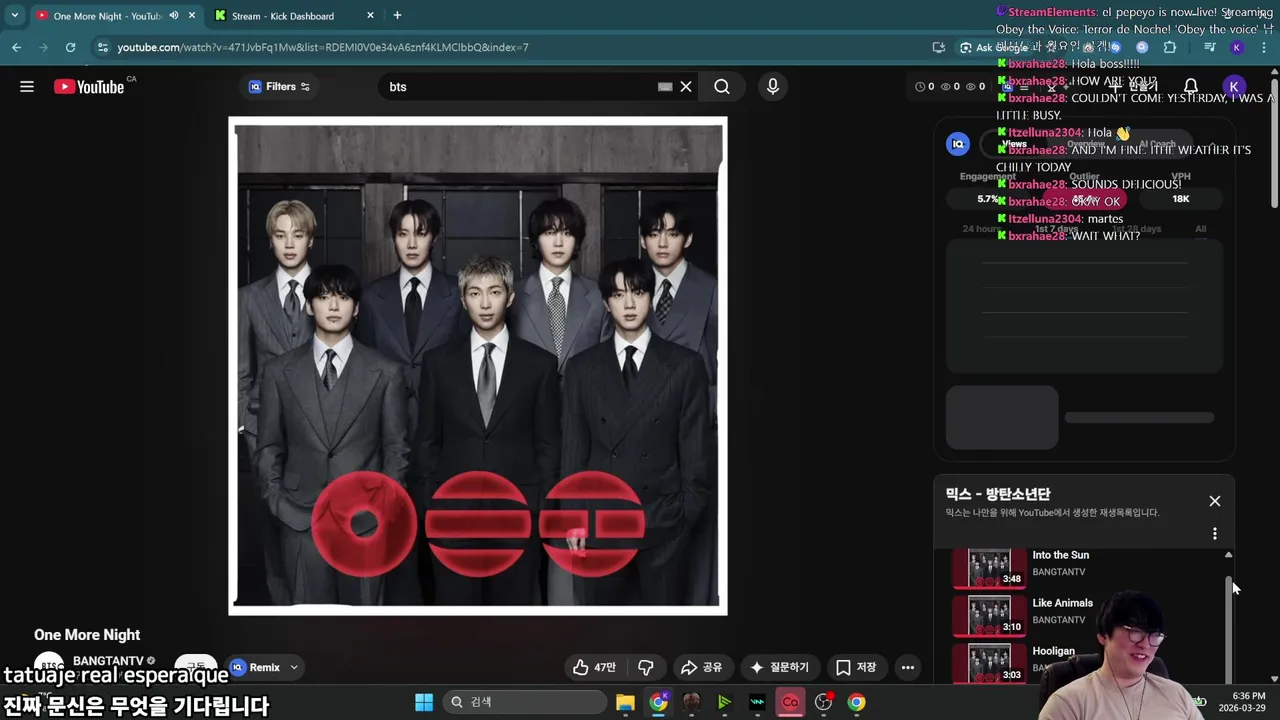Viewport: 1280px width, 720px height.
Task: Click taskbar 검색 search box
Action: 524,702
